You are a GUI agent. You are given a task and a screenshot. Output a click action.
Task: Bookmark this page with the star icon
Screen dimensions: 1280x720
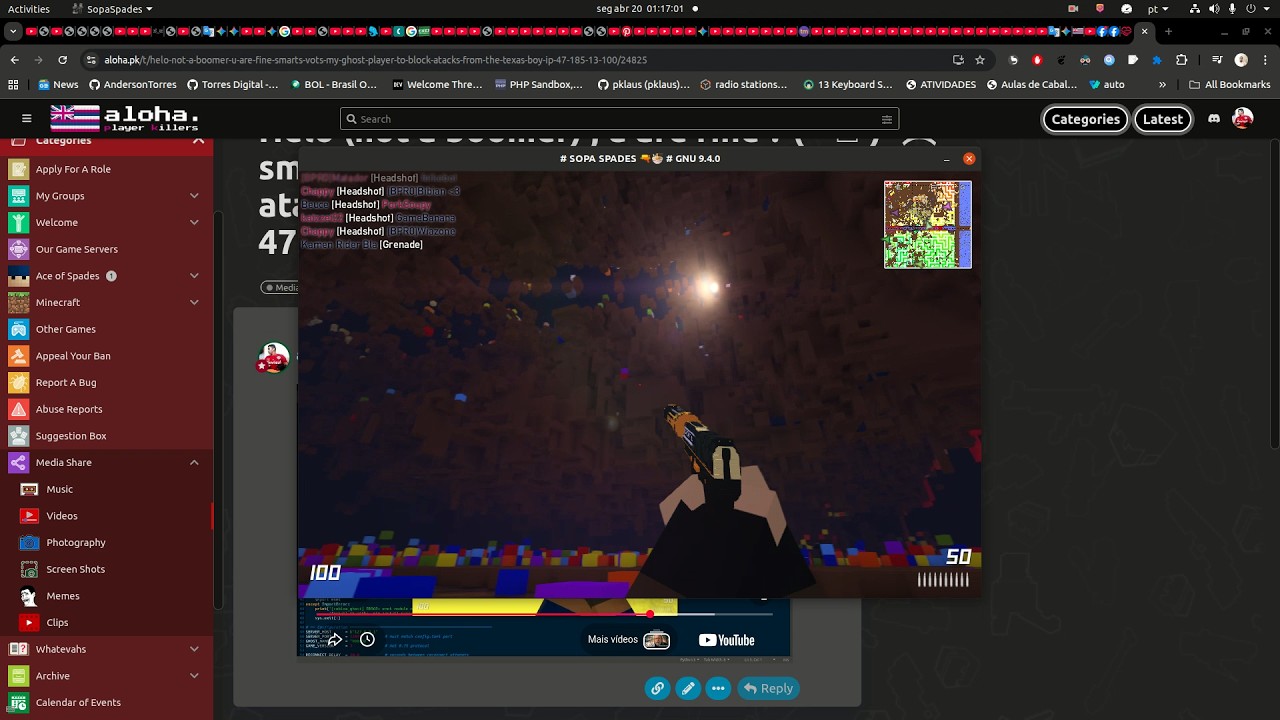(x=980, y=60)
